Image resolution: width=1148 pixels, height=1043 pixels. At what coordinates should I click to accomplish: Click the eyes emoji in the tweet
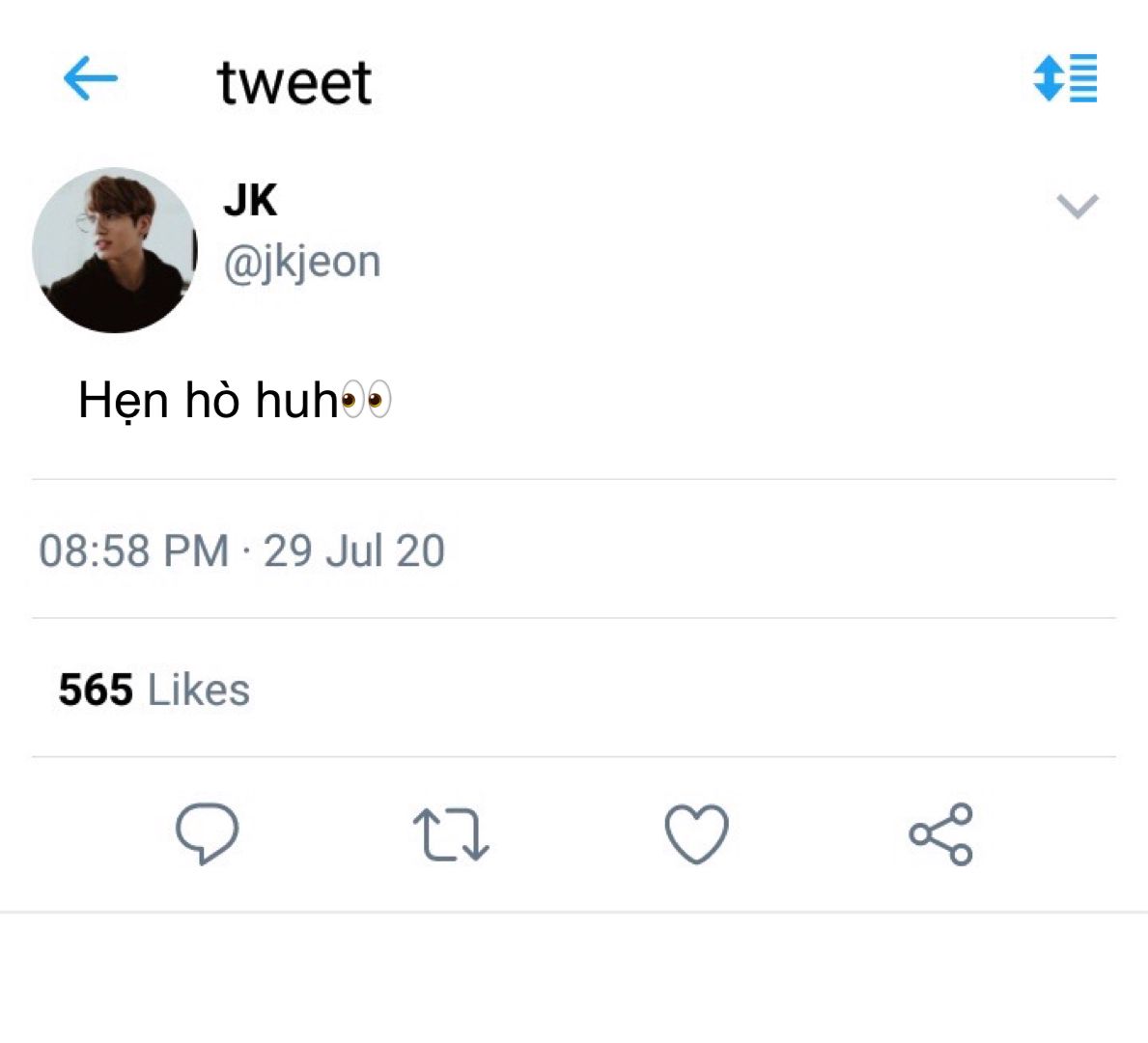coord(366,400)
